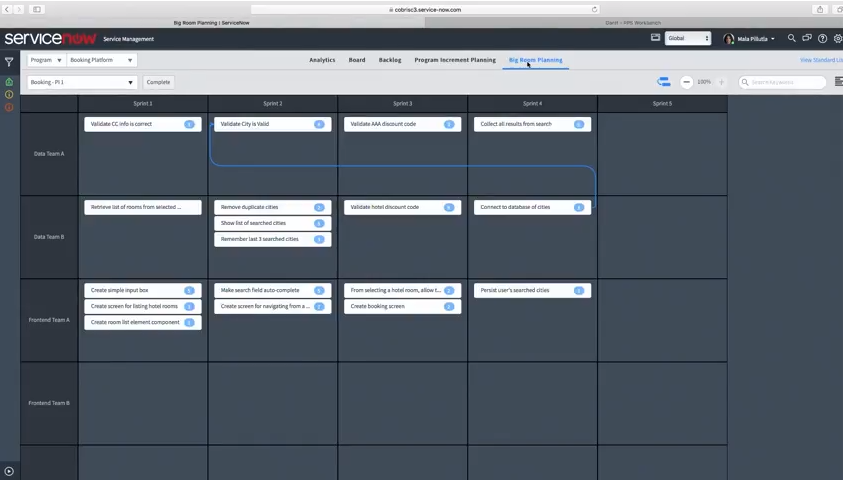Click Mala Pillutla's avatar picture
This screenshot has height=480, width=843.
[728, 39]
